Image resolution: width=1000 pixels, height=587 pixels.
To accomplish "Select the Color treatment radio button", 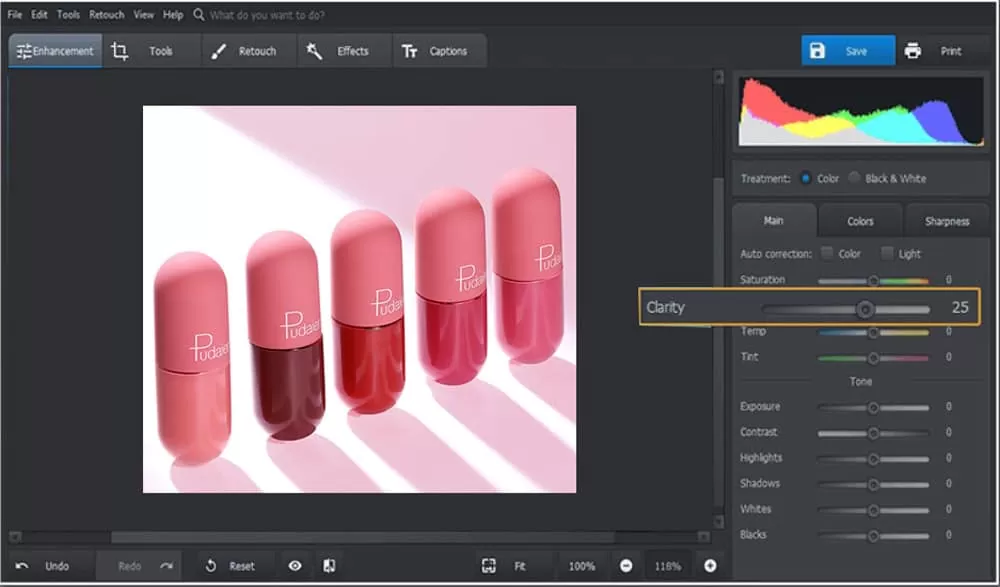I will [805, 179].
